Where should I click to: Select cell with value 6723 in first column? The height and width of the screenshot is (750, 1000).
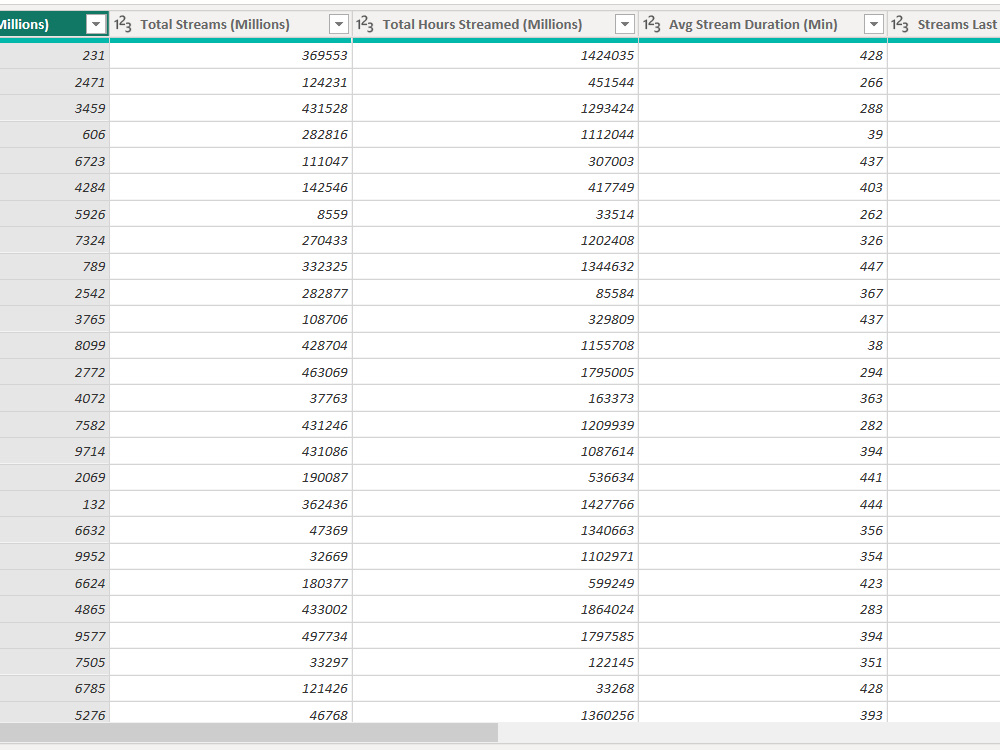(x=54, y=161)
